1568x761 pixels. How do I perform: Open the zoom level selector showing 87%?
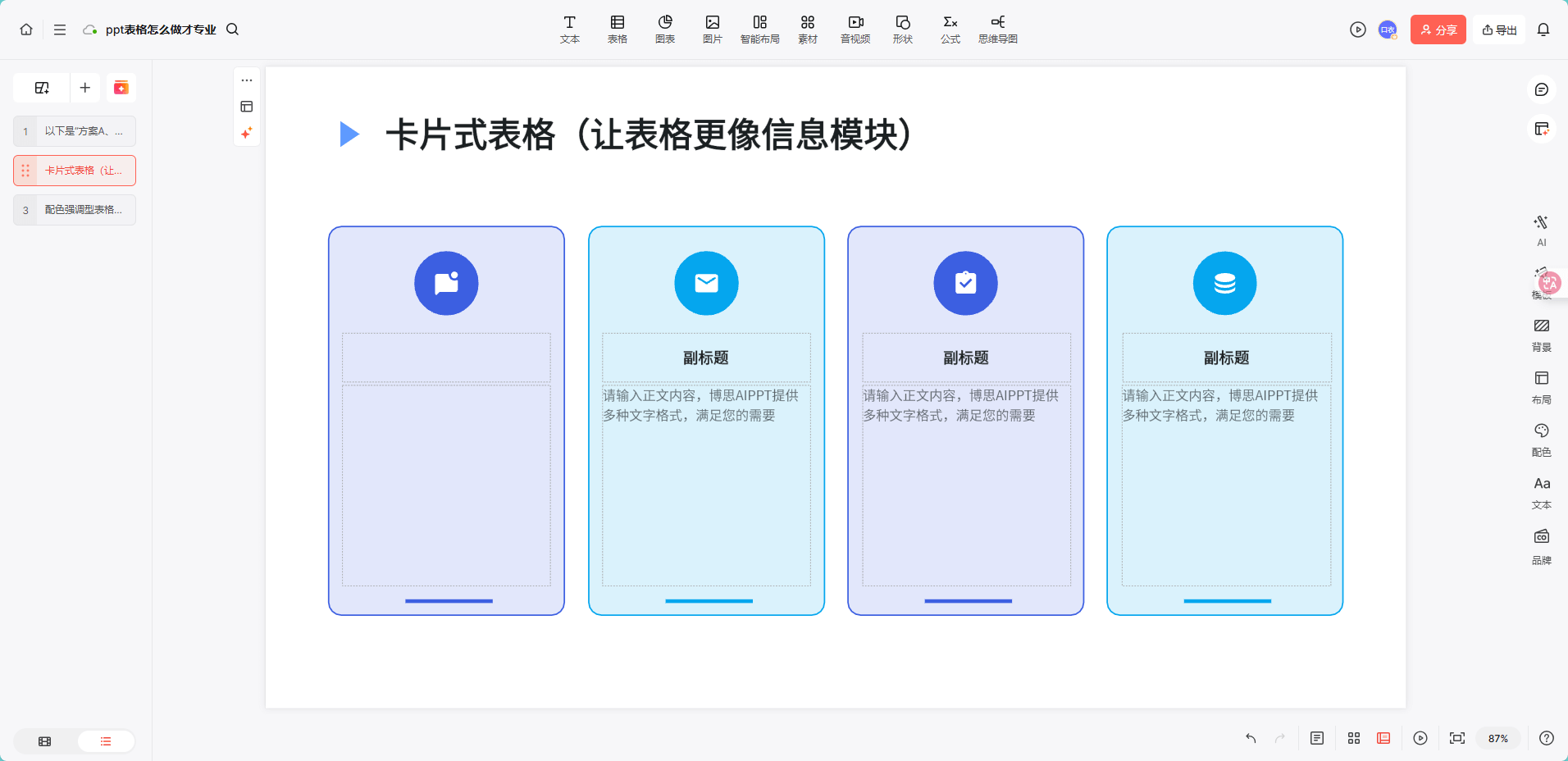[1498, 738]
